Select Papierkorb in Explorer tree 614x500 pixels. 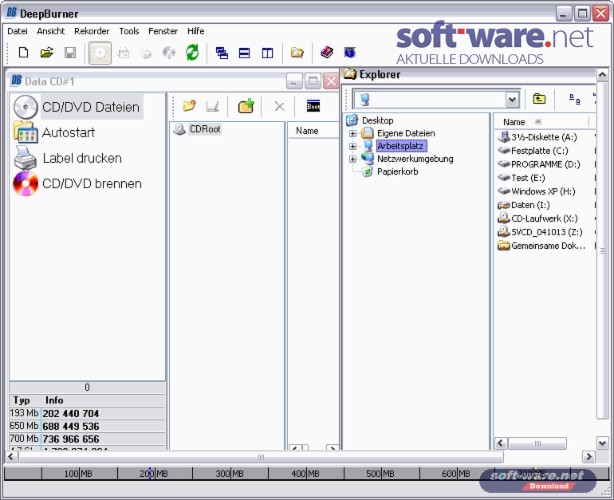397,172
